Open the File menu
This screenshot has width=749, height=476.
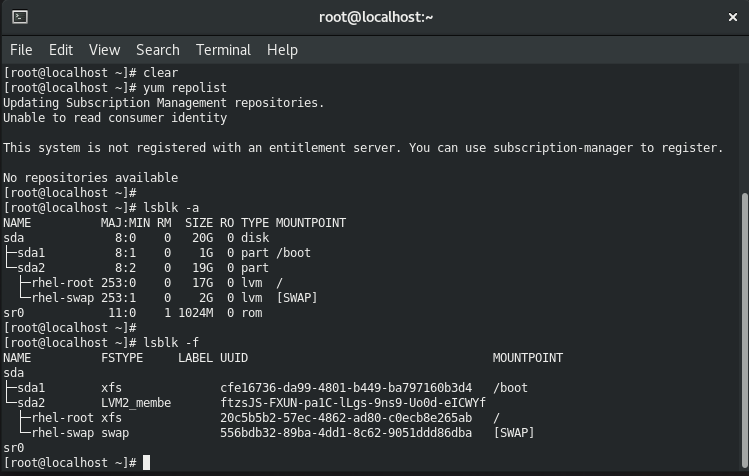point(21,50)
